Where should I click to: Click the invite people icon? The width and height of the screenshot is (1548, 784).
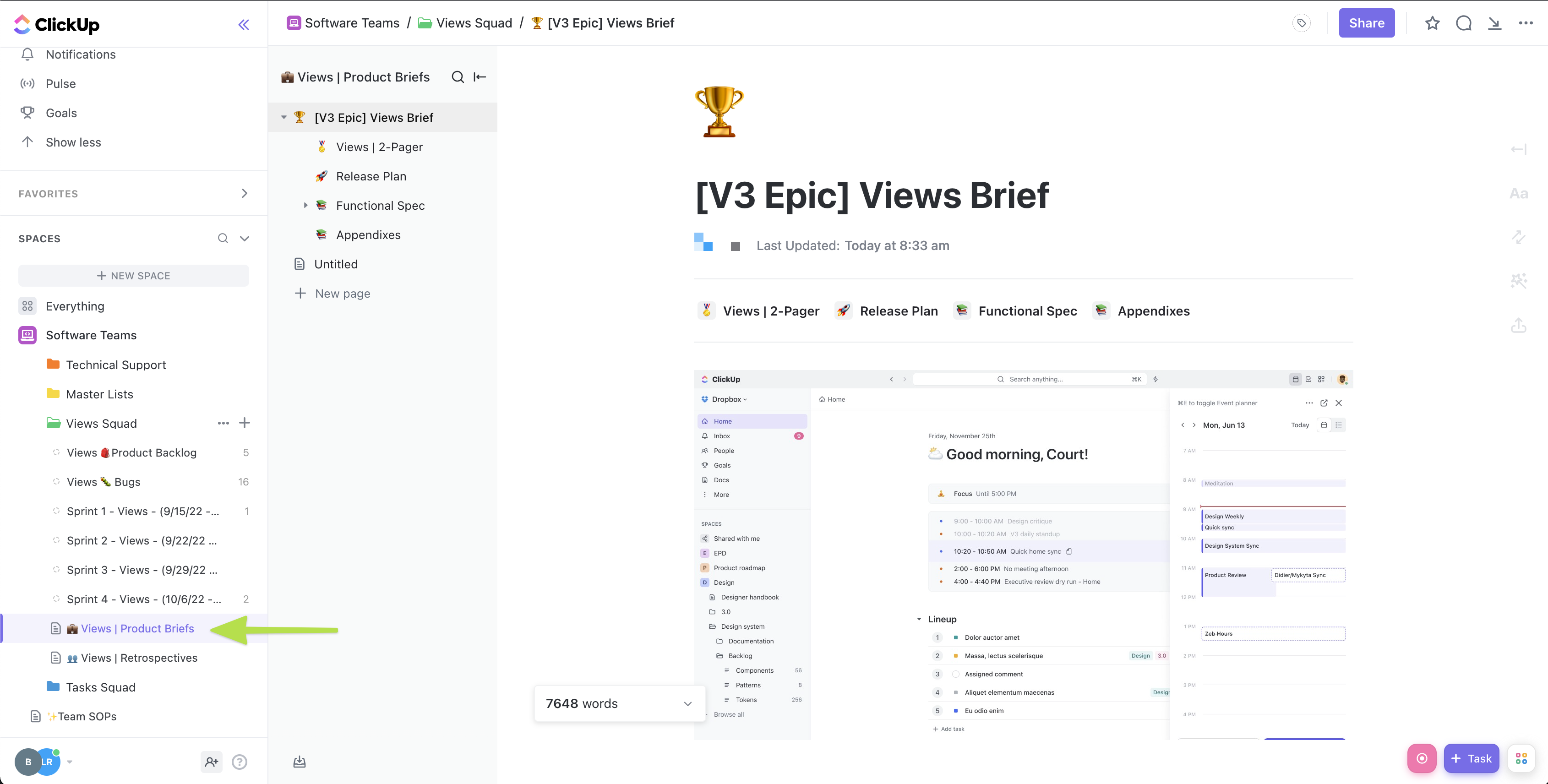click(211, 762)
